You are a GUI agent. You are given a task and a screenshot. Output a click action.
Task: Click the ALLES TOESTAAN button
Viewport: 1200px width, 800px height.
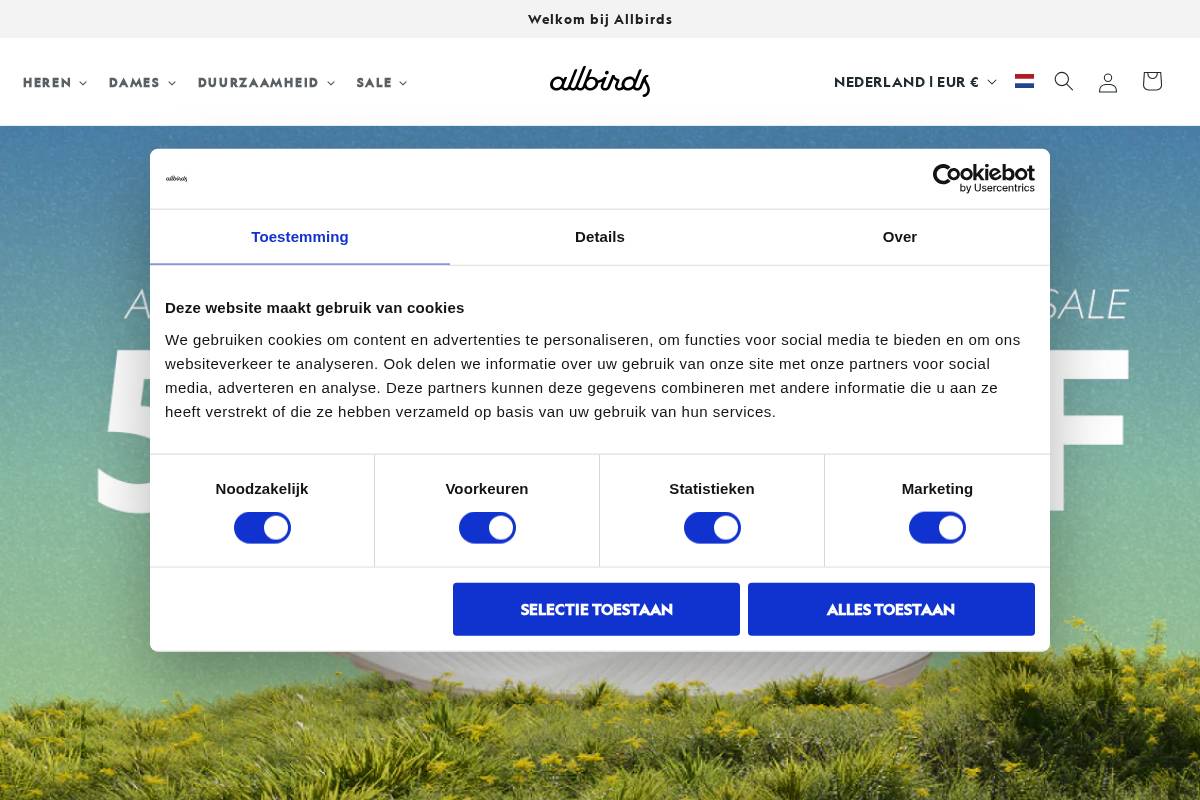click(890, 609)
